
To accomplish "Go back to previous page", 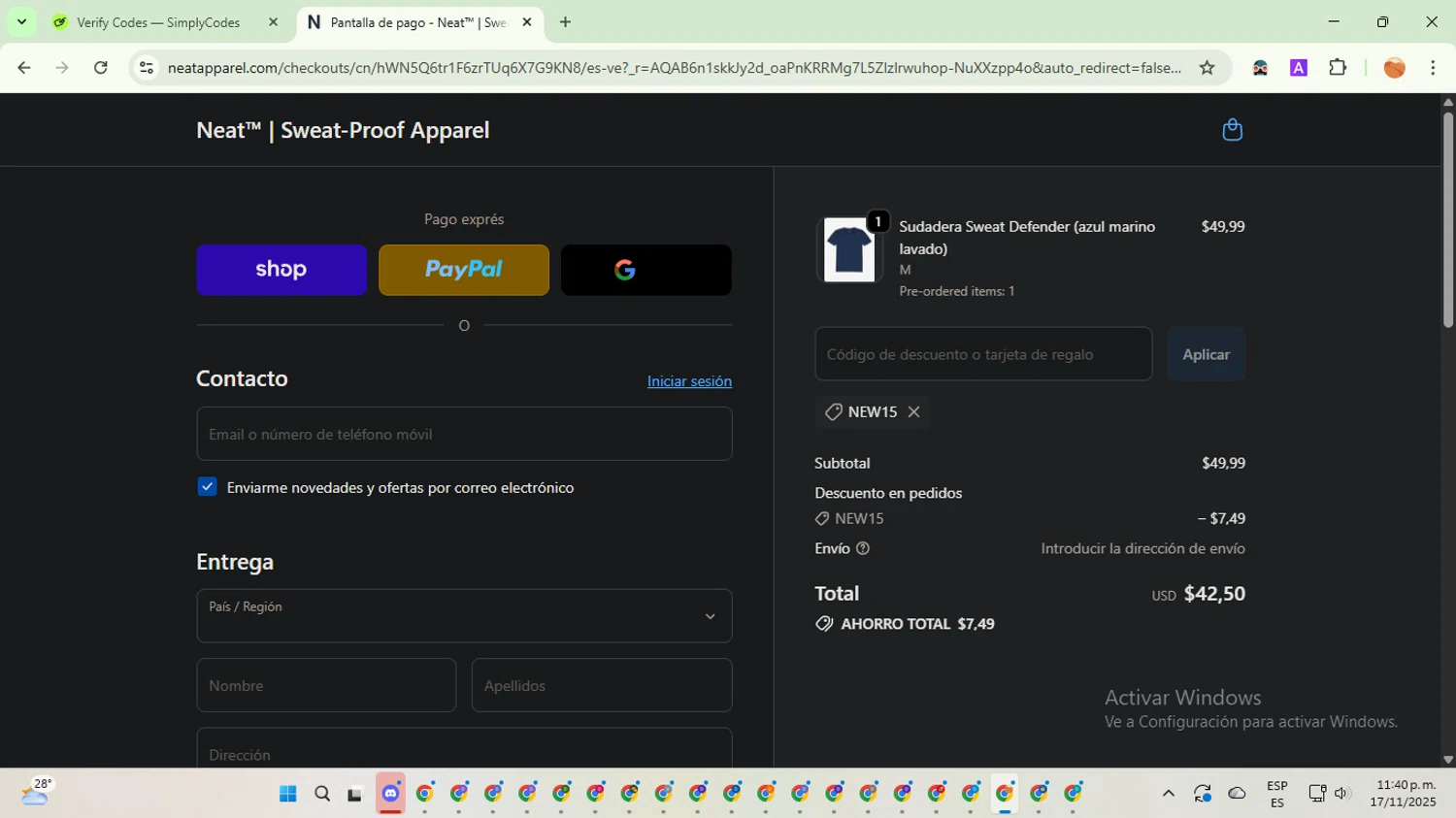I will coord(24,68).
